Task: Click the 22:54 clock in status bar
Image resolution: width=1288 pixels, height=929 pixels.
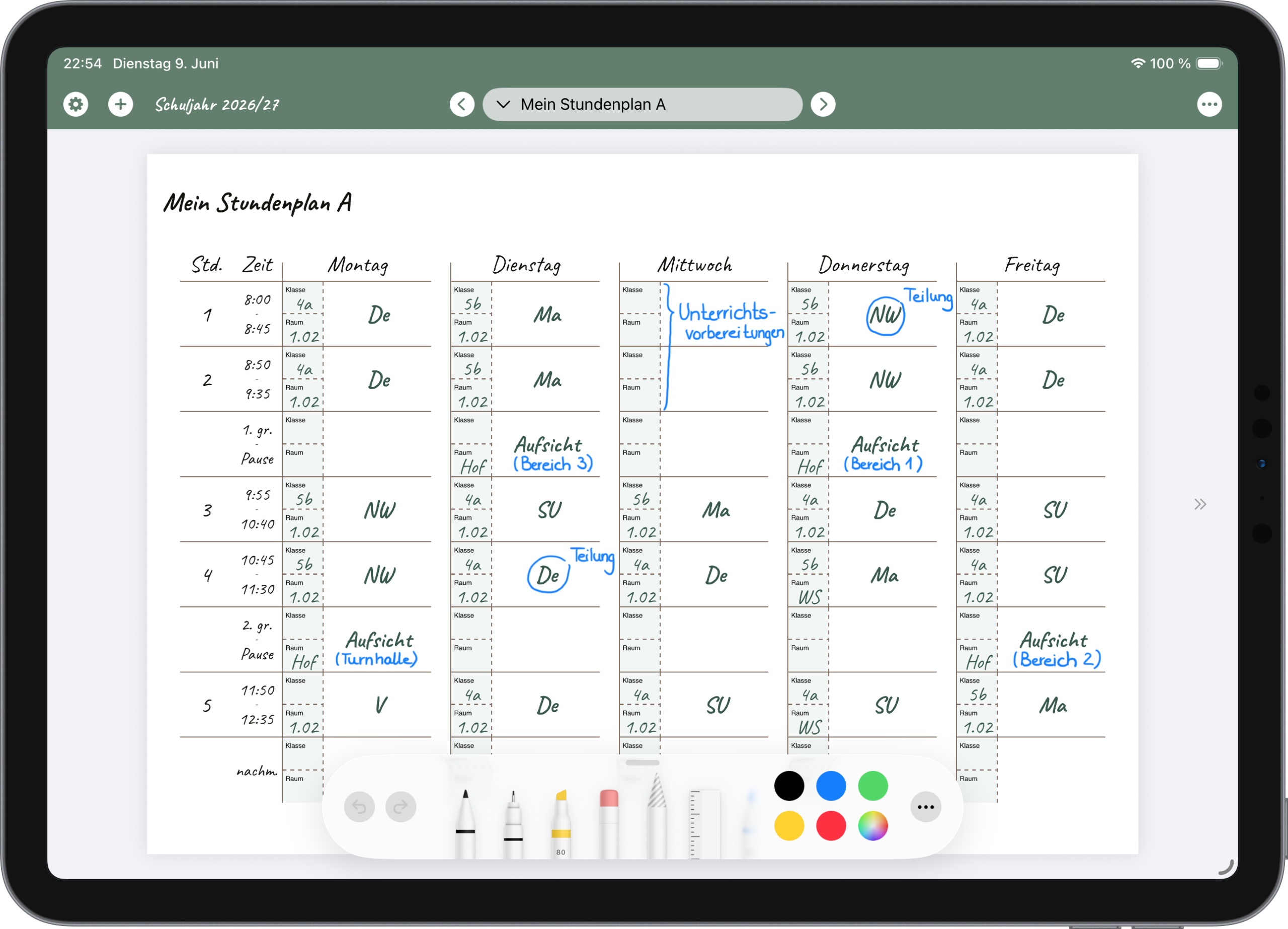Action: (x=83, y=63)
